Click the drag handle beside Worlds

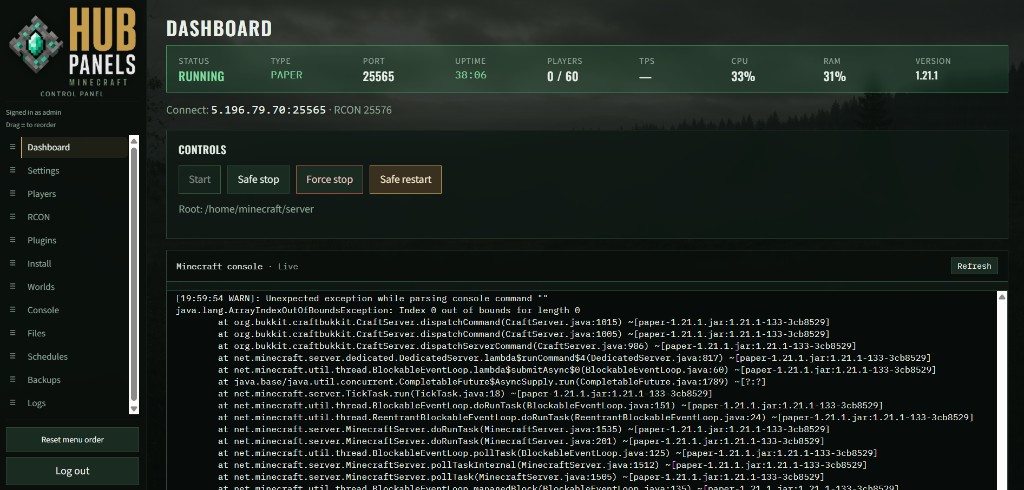point(12,287)
